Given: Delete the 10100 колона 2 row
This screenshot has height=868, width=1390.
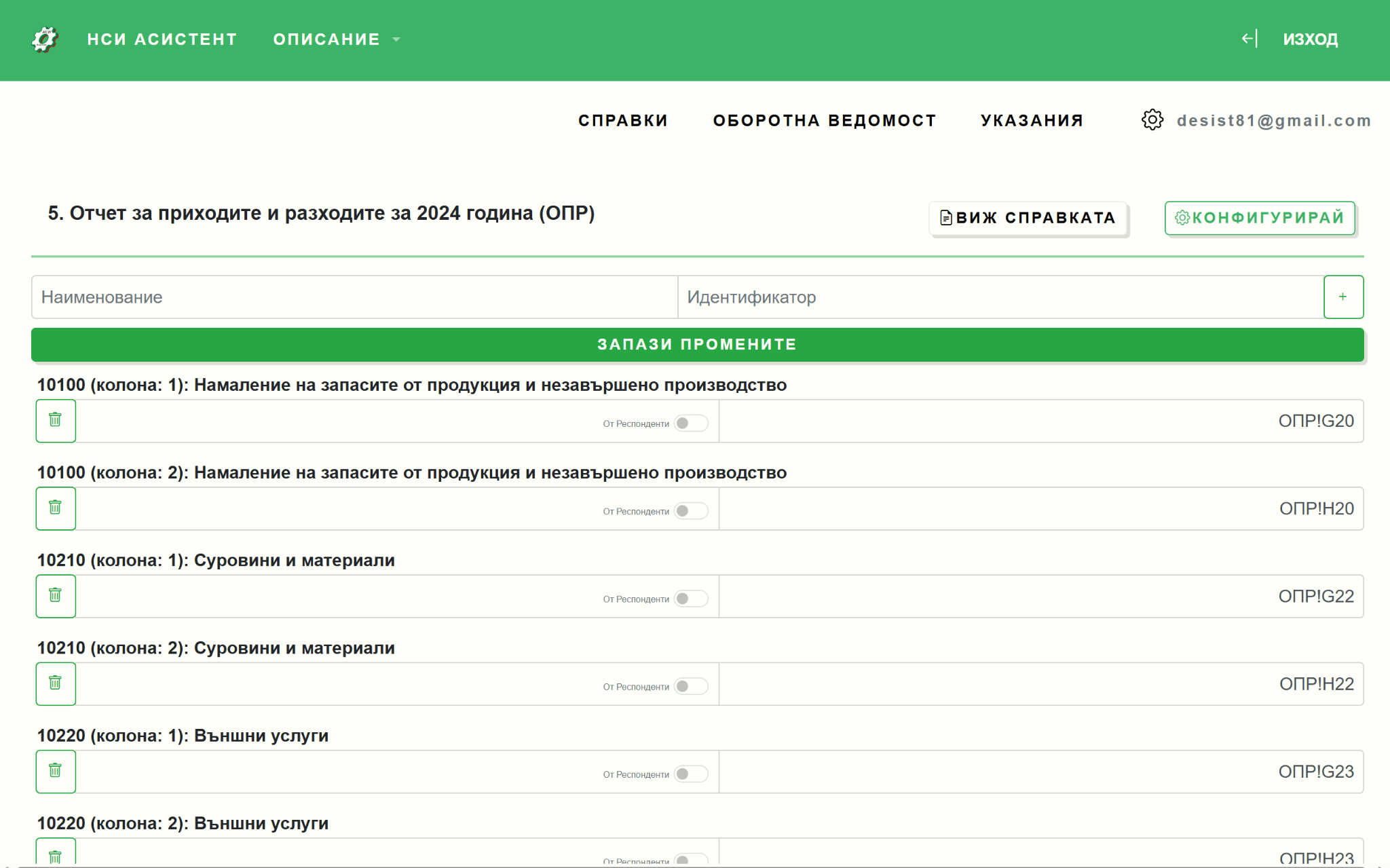Looking at the screenshot, I should pyautogui.click(x=56, y=508).
